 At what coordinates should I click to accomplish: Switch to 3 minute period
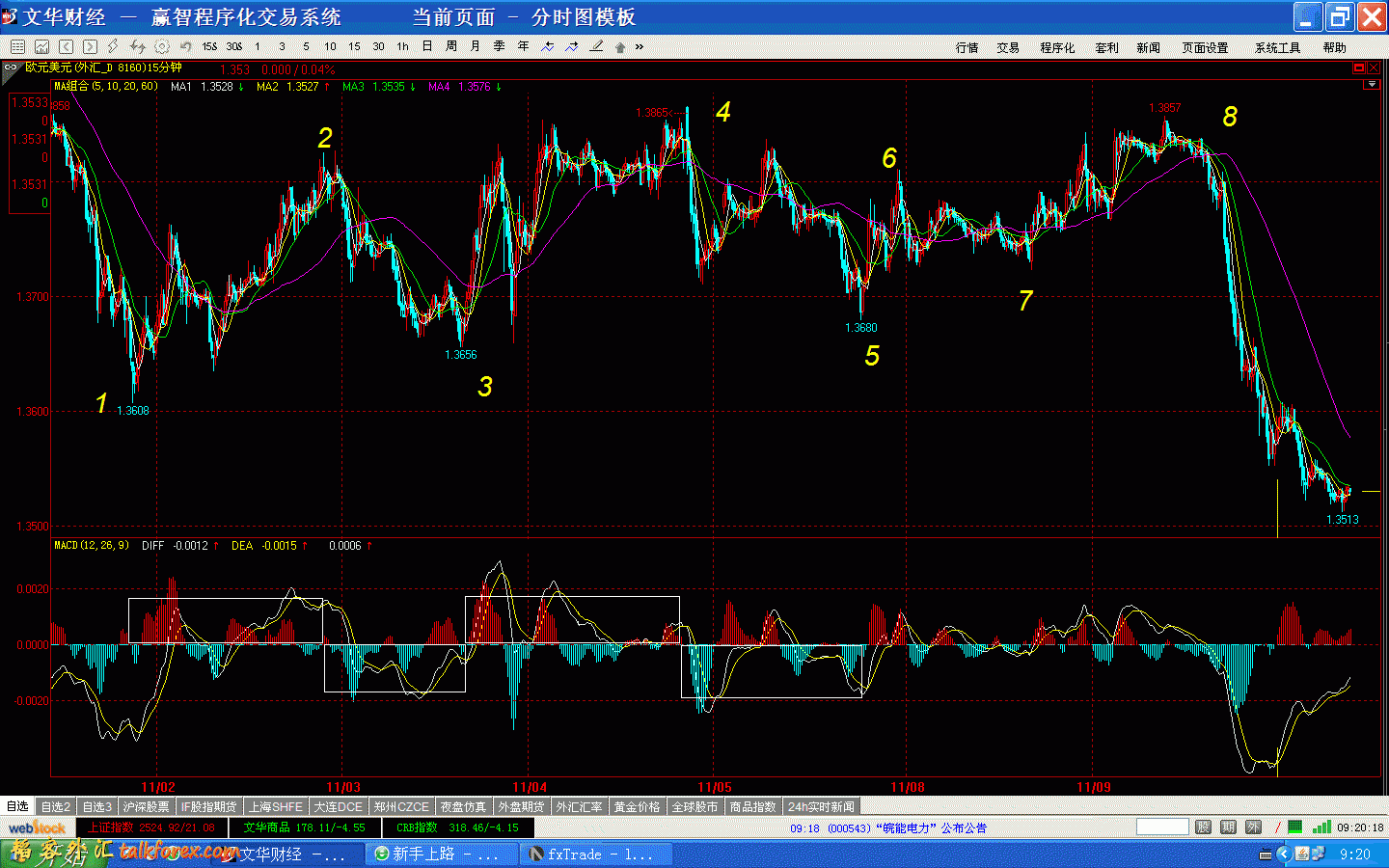(x=282, y=46)
